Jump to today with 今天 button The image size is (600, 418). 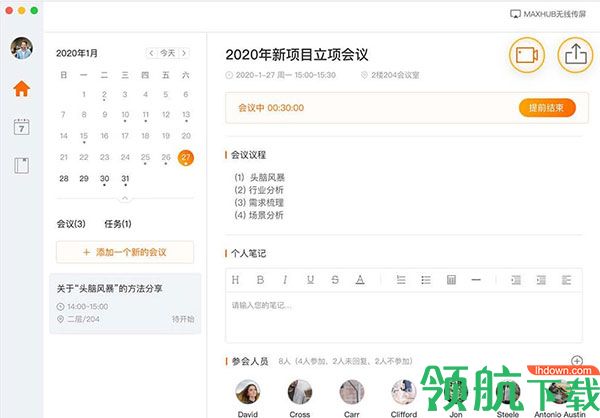click(168, 53)
